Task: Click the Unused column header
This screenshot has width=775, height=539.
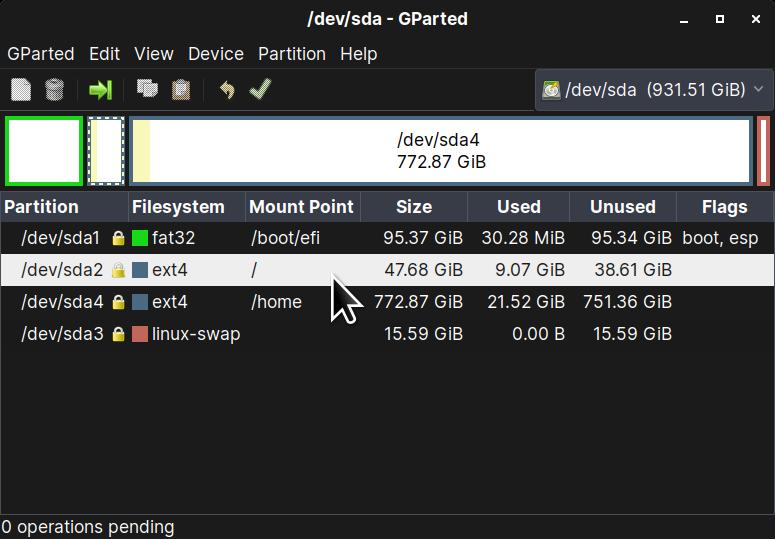Action: (622, 207)
